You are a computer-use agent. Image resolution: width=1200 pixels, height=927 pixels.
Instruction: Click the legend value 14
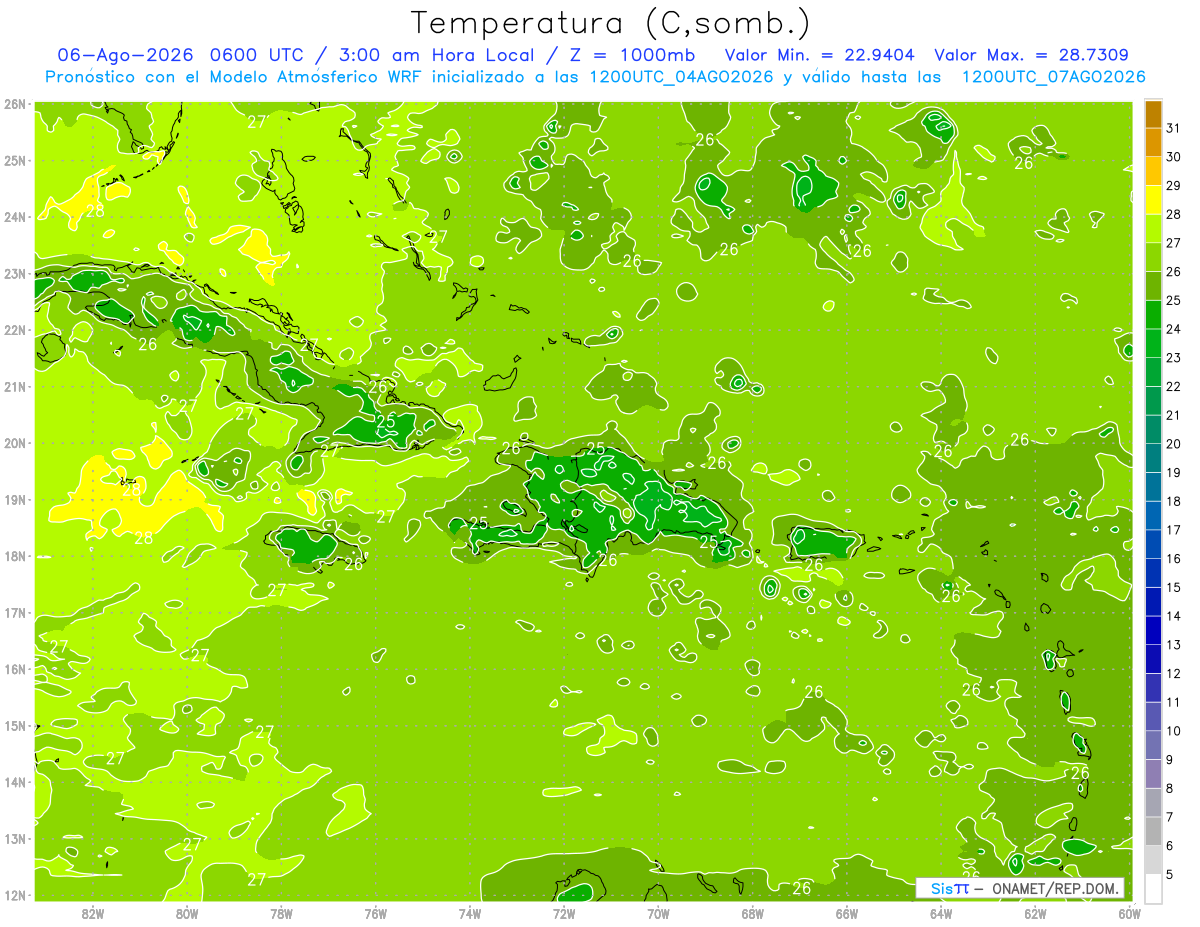[x=1174, y=616]
